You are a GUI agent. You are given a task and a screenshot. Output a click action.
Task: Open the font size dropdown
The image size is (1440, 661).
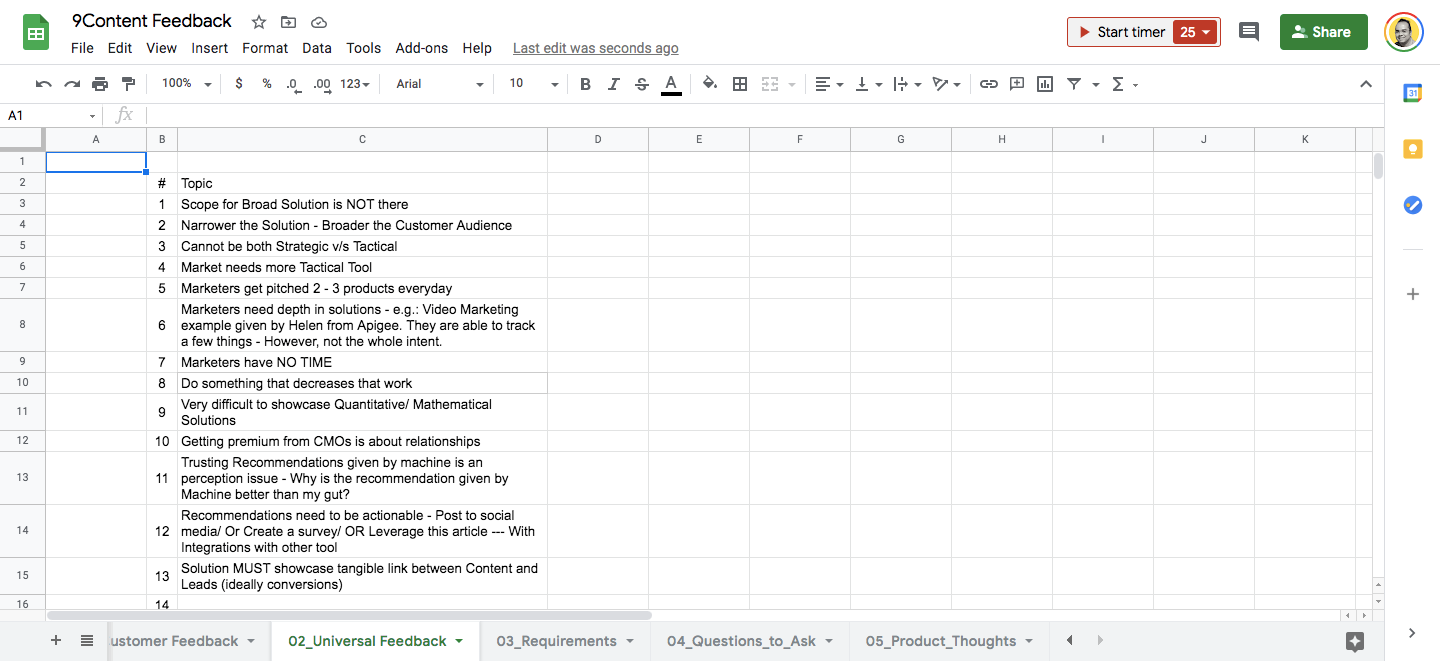(533, 84)
